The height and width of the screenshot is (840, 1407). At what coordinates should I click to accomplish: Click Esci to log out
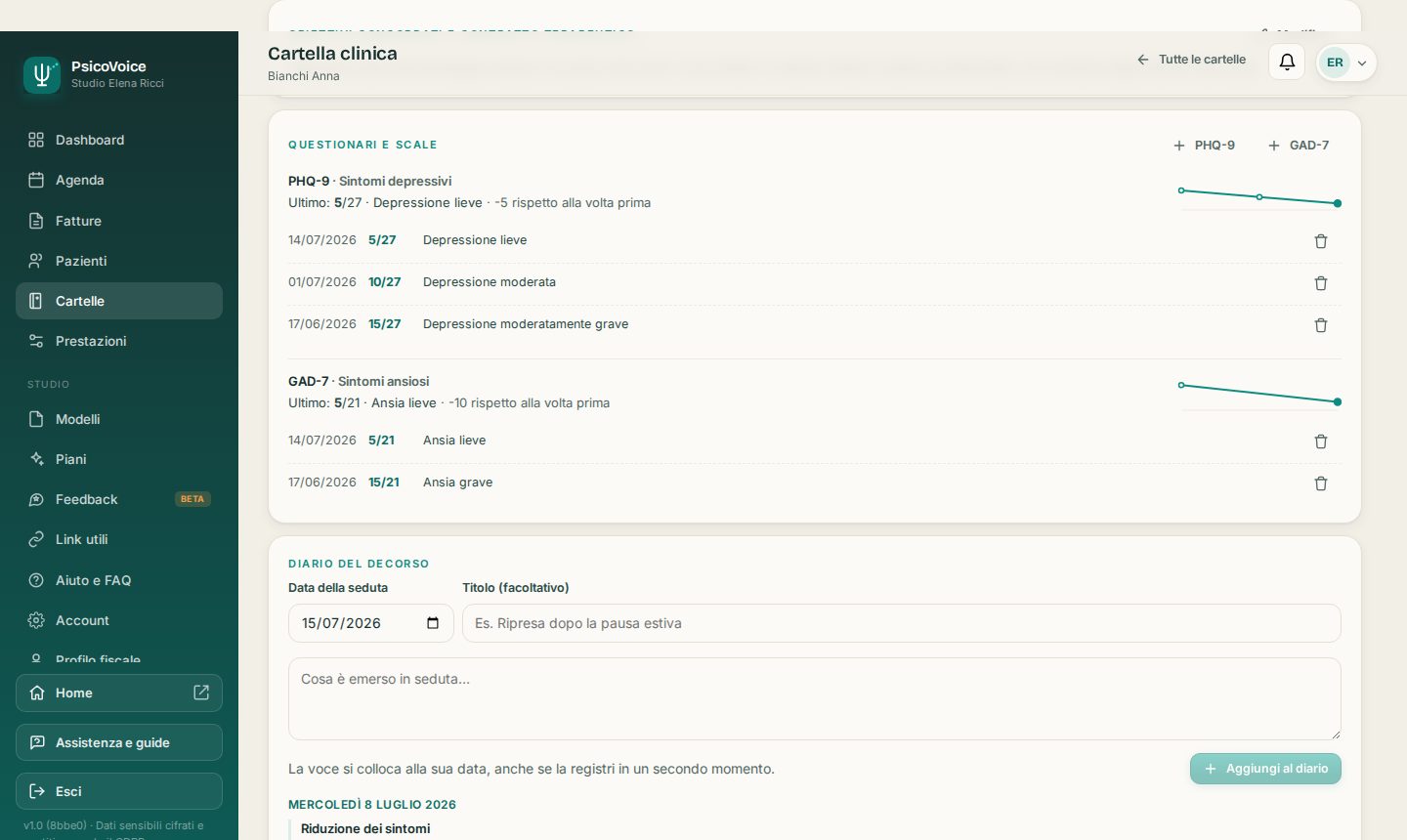119,791
